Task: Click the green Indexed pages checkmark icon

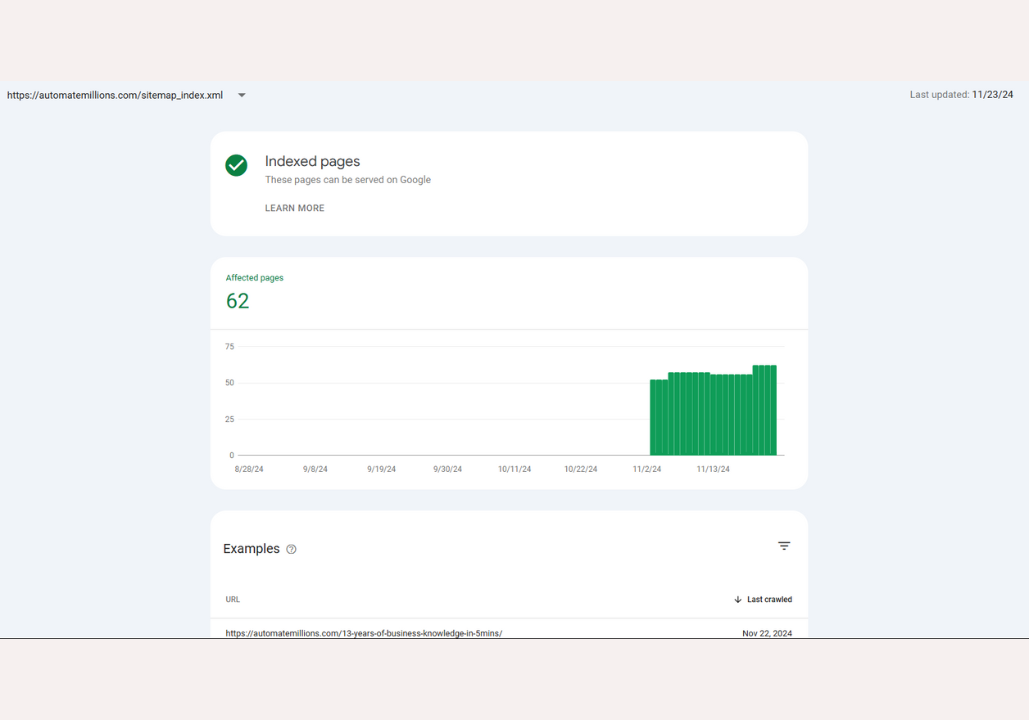Action: pyautogui.click(x=236, y=165)
